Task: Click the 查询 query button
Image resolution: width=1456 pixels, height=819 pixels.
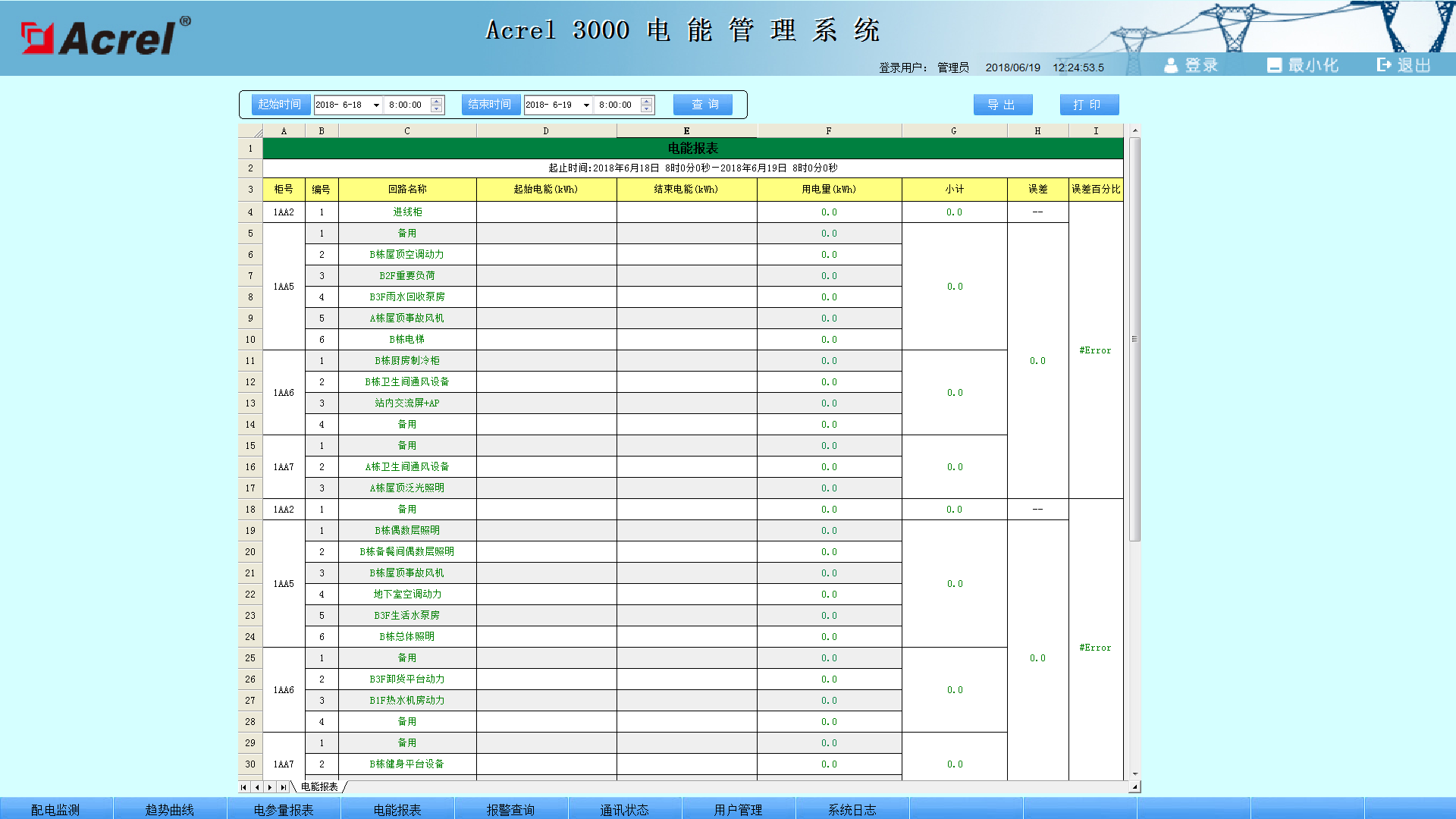Action: tap(703, 105)
